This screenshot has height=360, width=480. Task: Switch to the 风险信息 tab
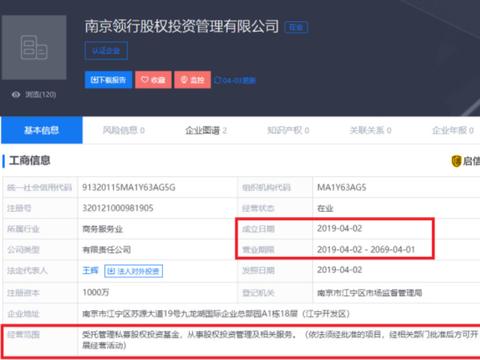(123, 130)
